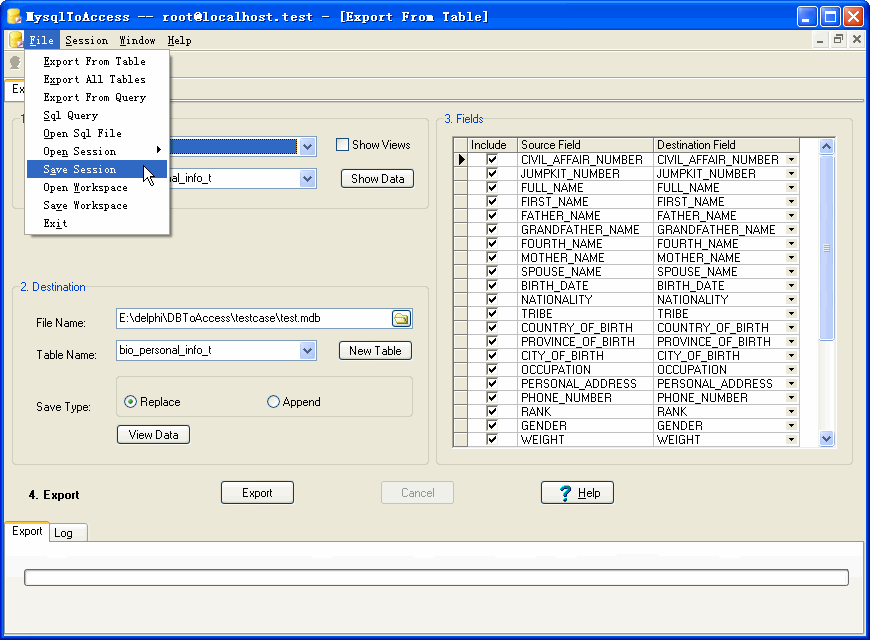
Task: Open destination field dropdown for FIRST_NAME
Action: point(792,201)
